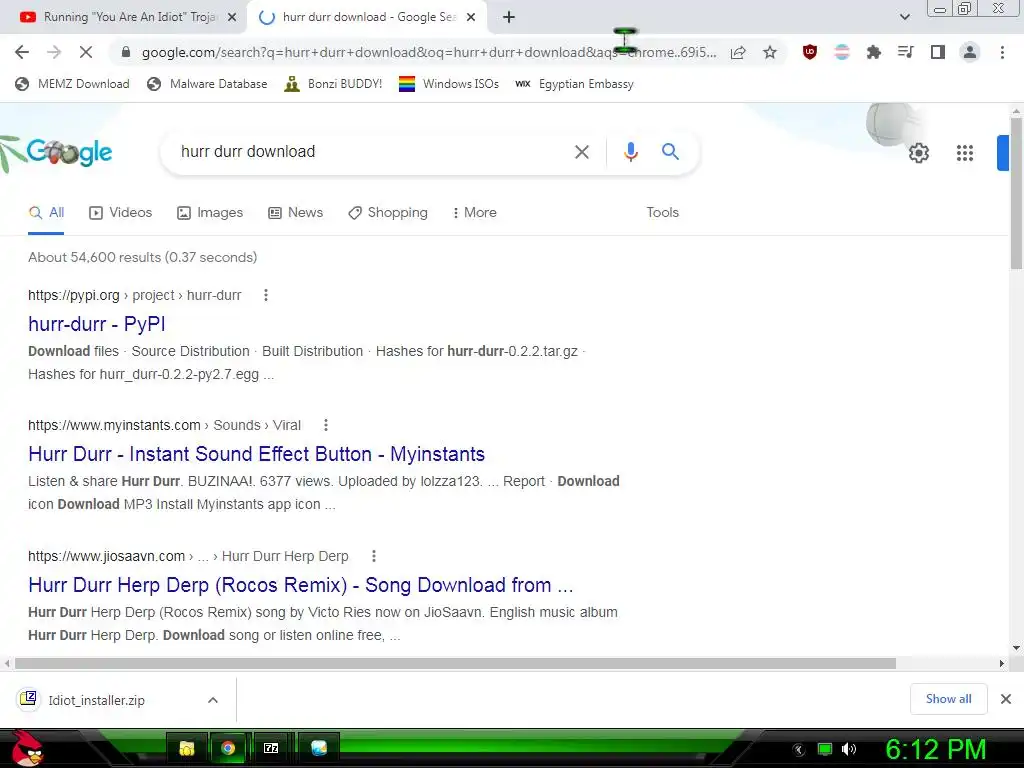Click inside the Google search field
This screenshot has width=1024, height=768.
pyautogui.click(x=372, y=152)
